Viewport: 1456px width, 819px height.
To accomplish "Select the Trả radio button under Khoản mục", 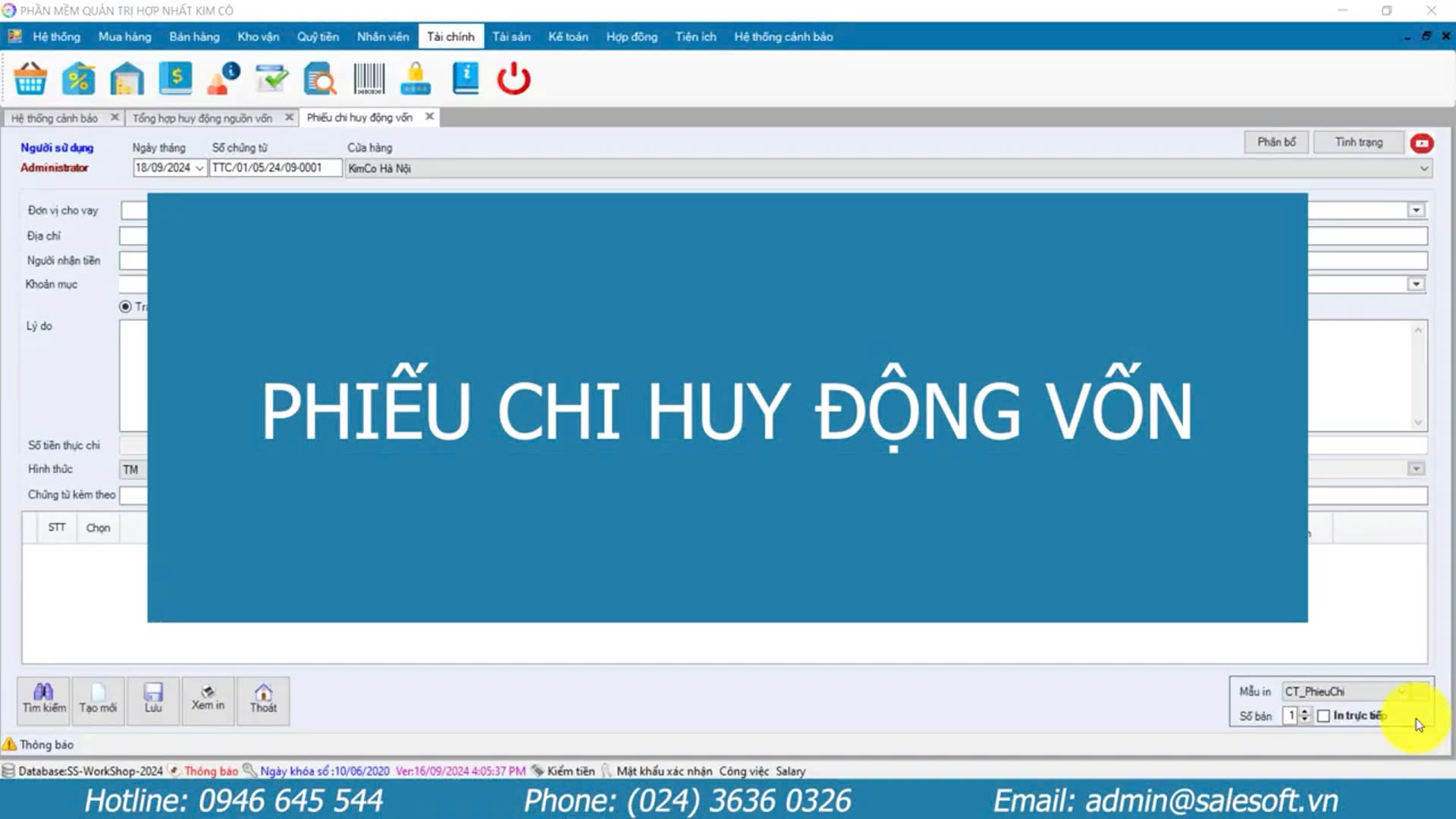I will click(124, 306).
